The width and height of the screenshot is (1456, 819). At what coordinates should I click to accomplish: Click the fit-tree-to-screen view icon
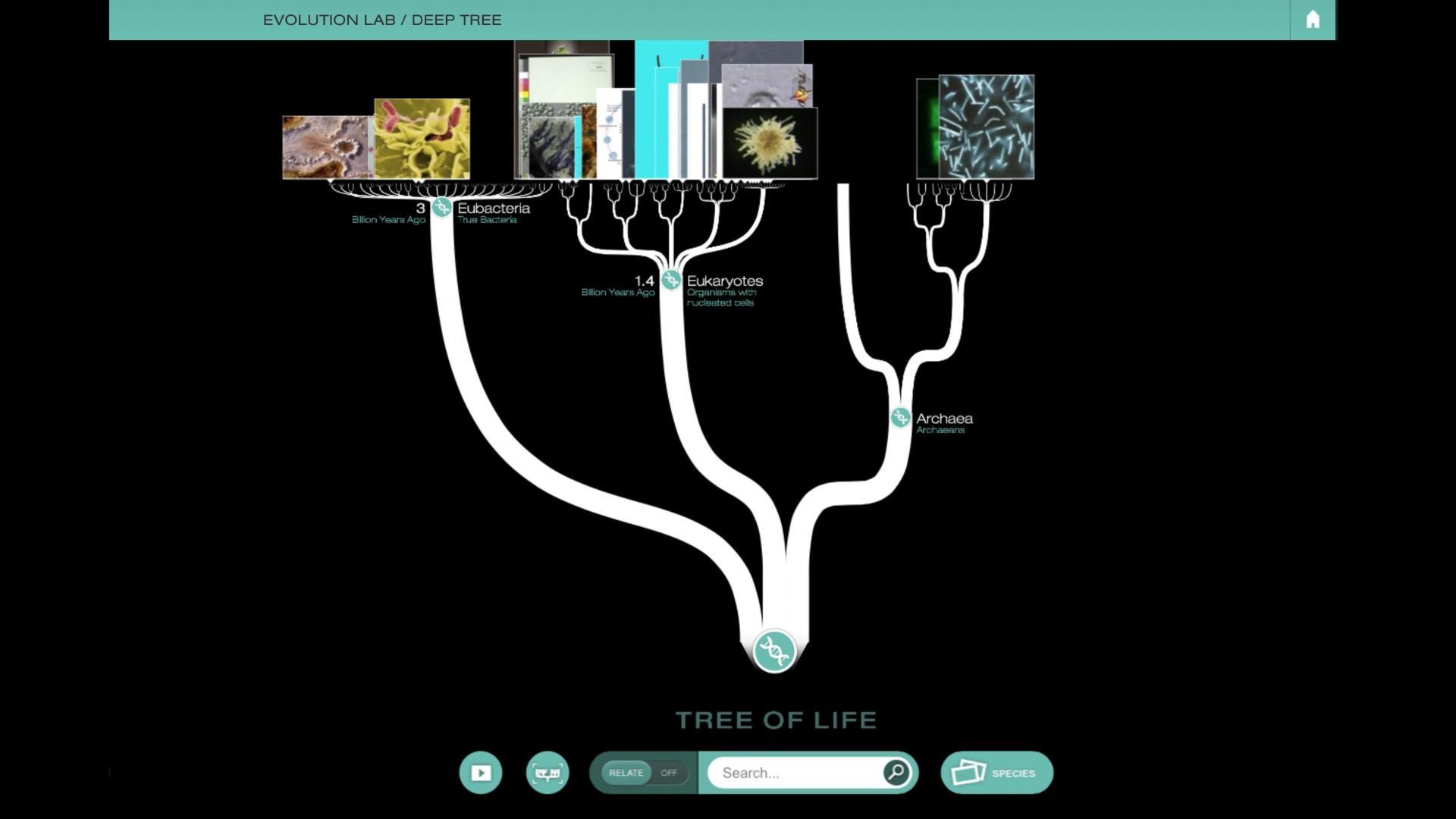[x=548, y=773]
